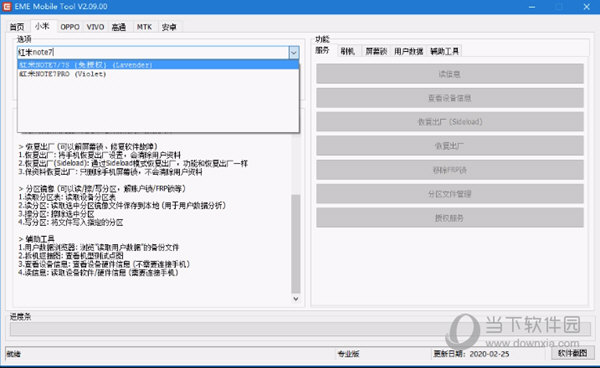Click the '1.用户数据浏览器' description line
The image size is (600, 368).
(x=98, y=248)
